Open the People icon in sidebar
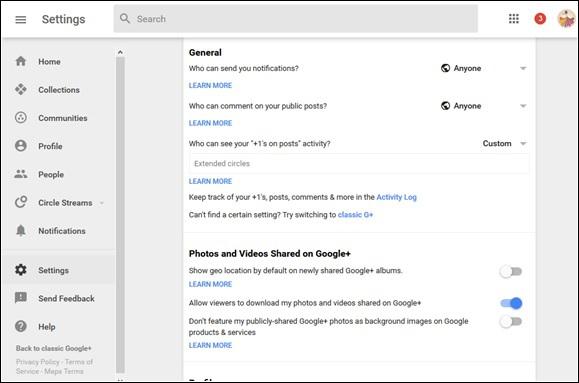 point(21,174)
